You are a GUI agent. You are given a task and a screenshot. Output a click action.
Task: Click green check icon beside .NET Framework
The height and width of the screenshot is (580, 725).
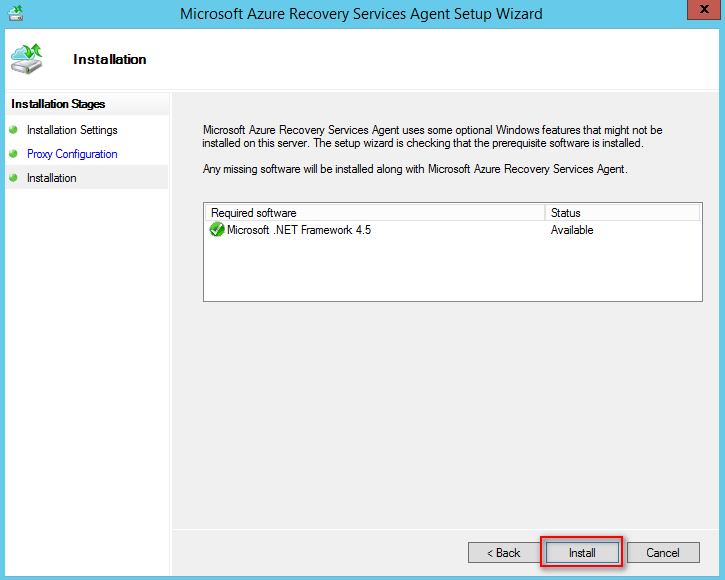(216, 229)
